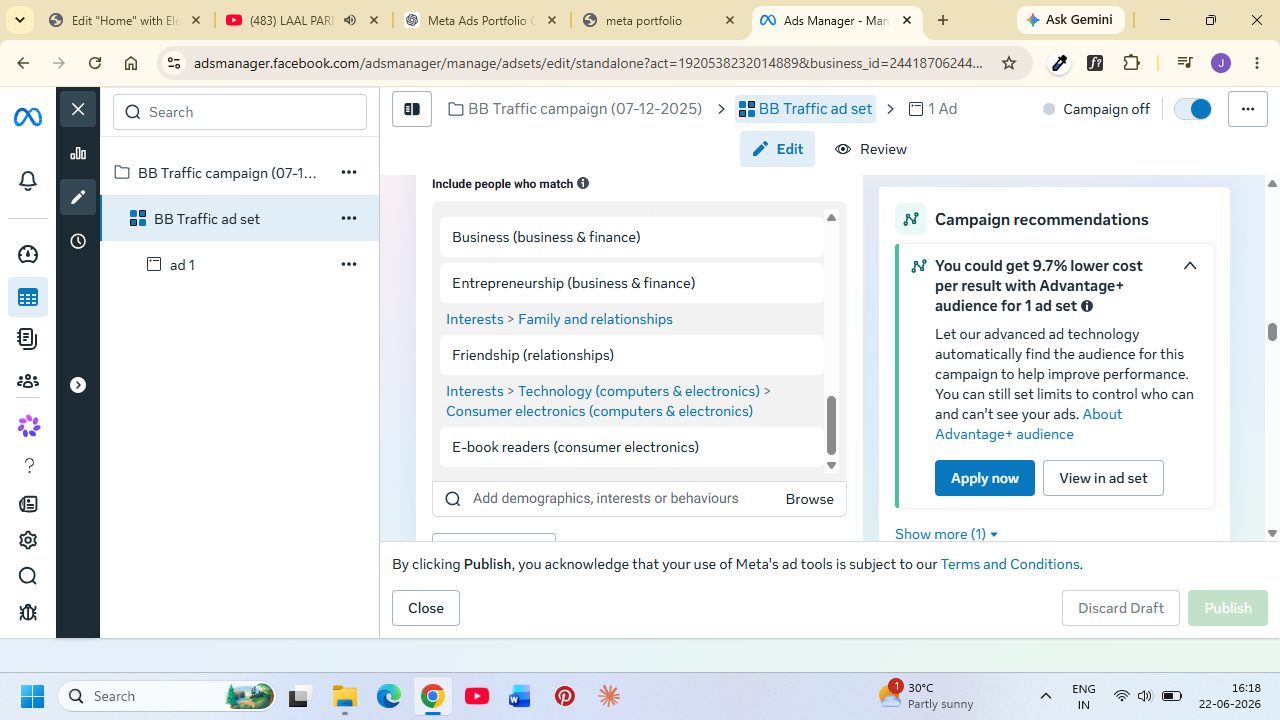Image resolution: width=1280 pixels, height=720 pixels.
Task: Click Discard Draft button
Action: (1121, 608)
